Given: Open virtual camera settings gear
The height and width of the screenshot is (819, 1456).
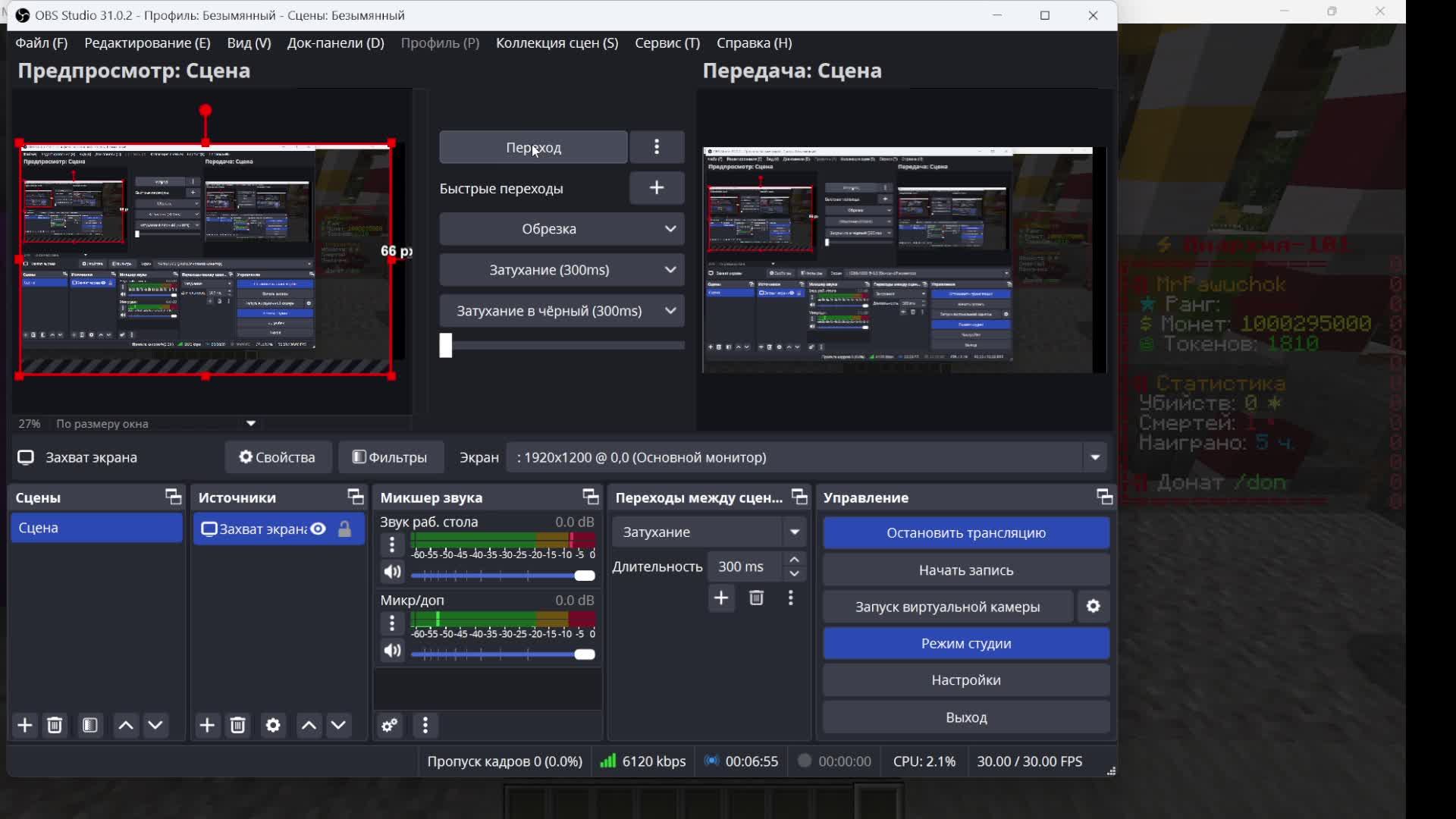Looking at the screenshot, I should (1094, 607).
